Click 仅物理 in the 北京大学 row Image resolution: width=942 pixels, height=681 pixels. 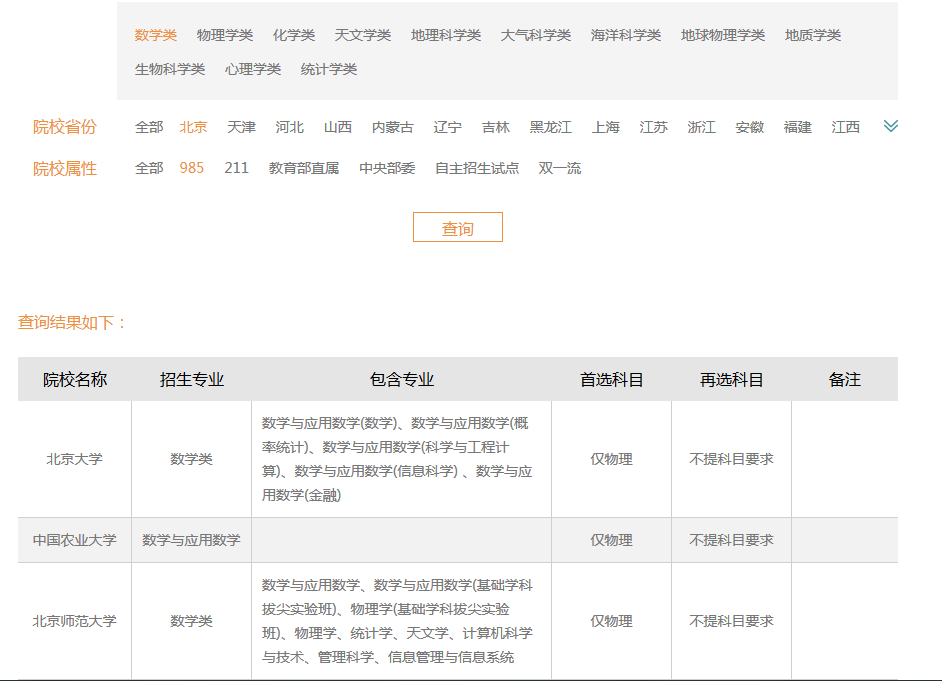click(x=612, y=459)
